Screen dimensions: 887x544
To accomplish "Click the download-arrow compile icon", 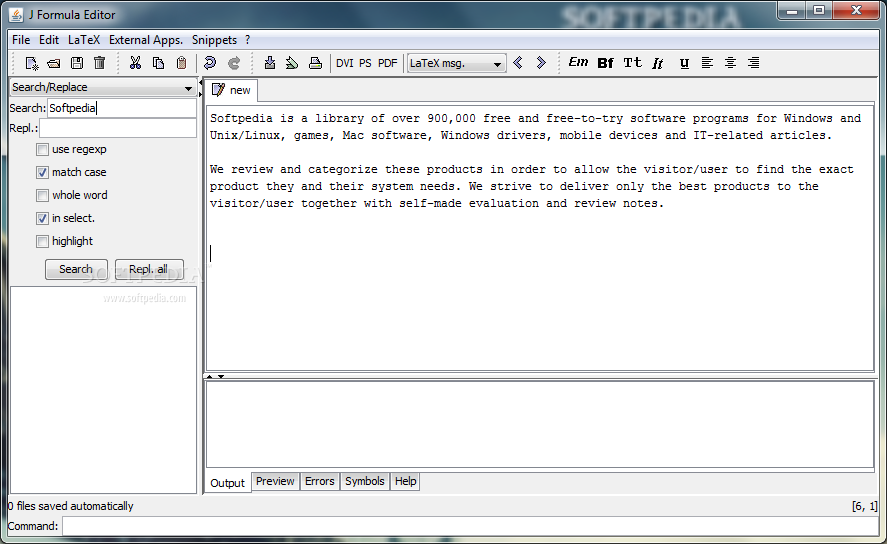I will 270,63.
